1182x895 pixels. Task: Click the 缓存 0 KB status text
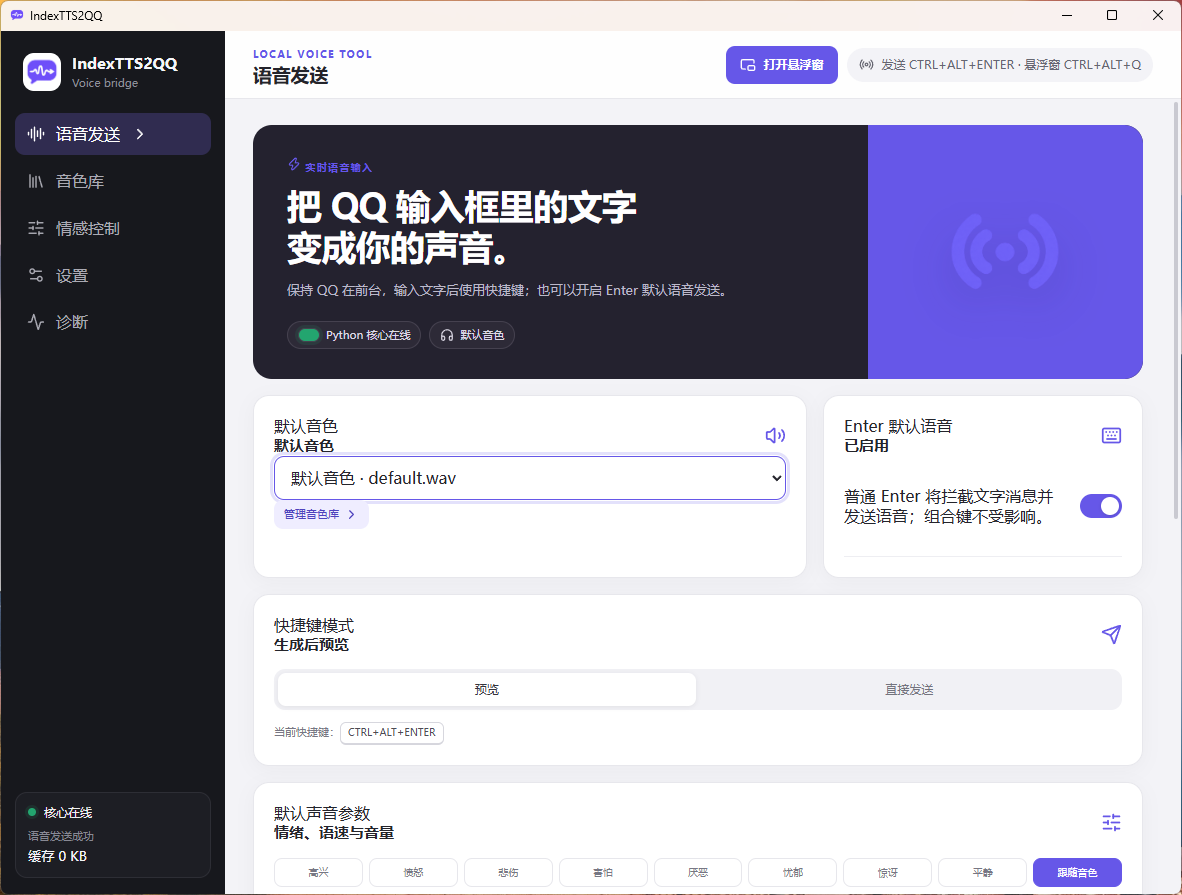[57, 856]
